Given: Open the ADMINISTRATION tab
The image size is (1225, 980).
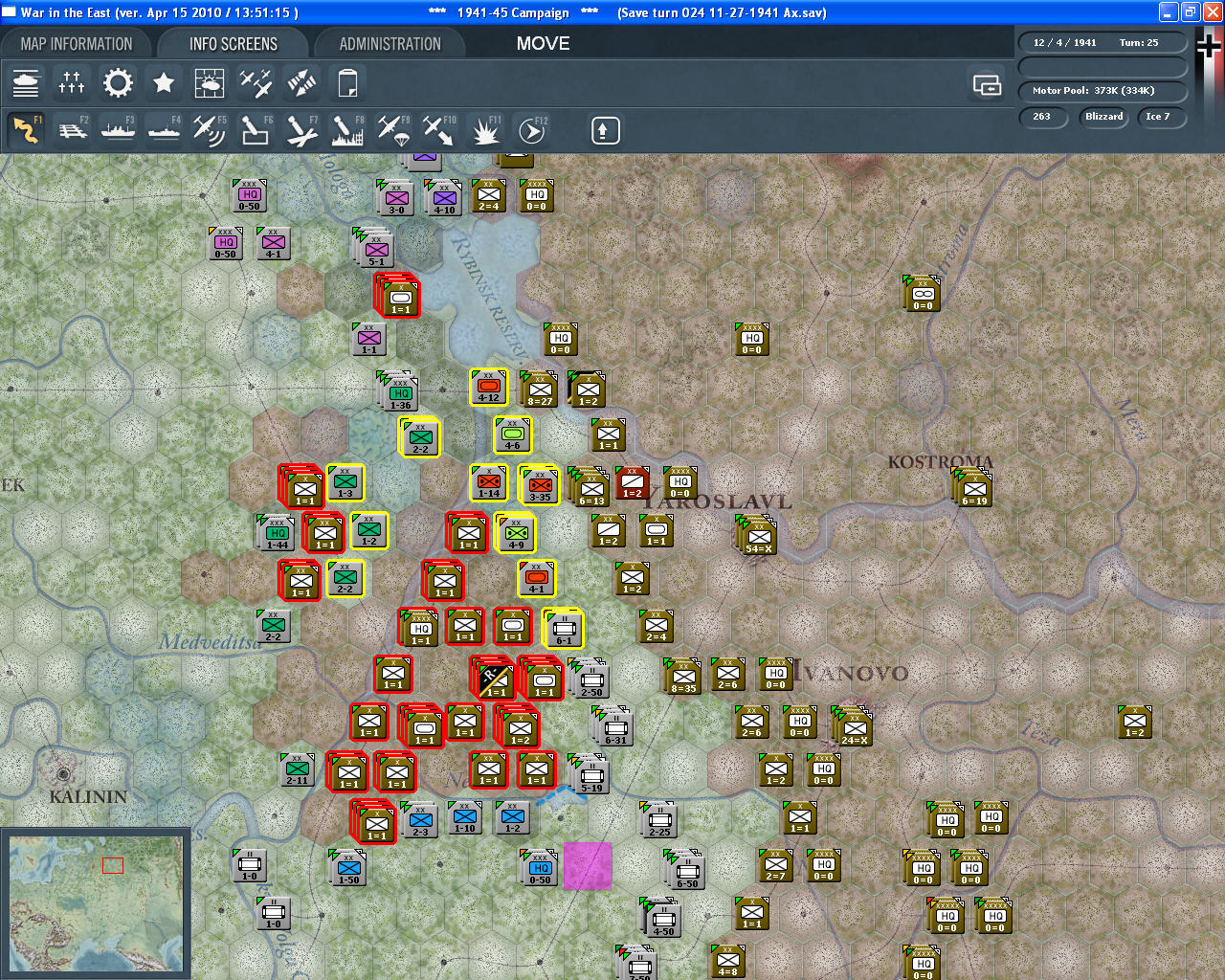Looking at the screenshot, I should click(x=390, y=44).
